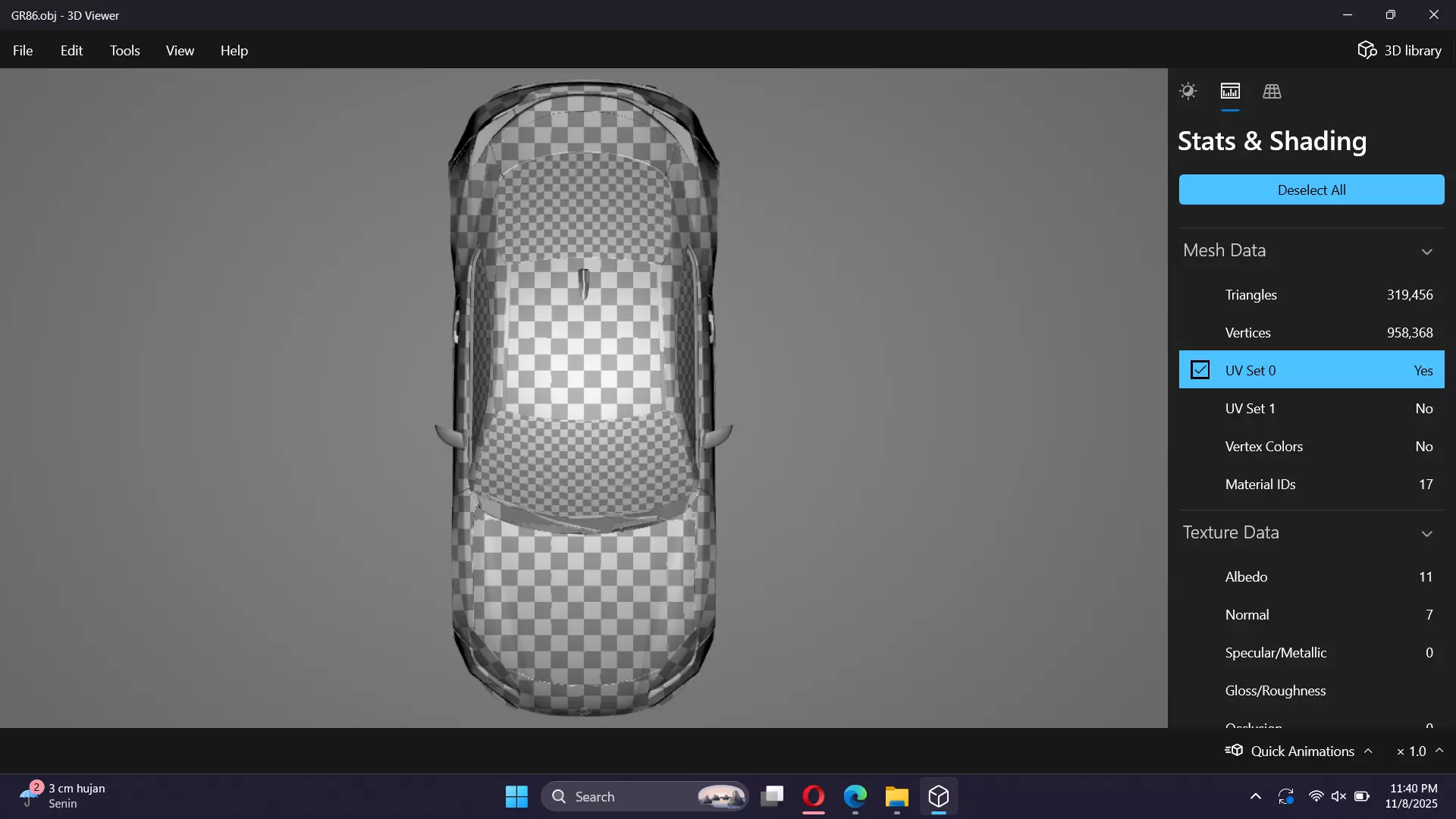The width and height of the screenshot is (1456, 819).
Task: Open the Tools menu
Action: point(124,51)
